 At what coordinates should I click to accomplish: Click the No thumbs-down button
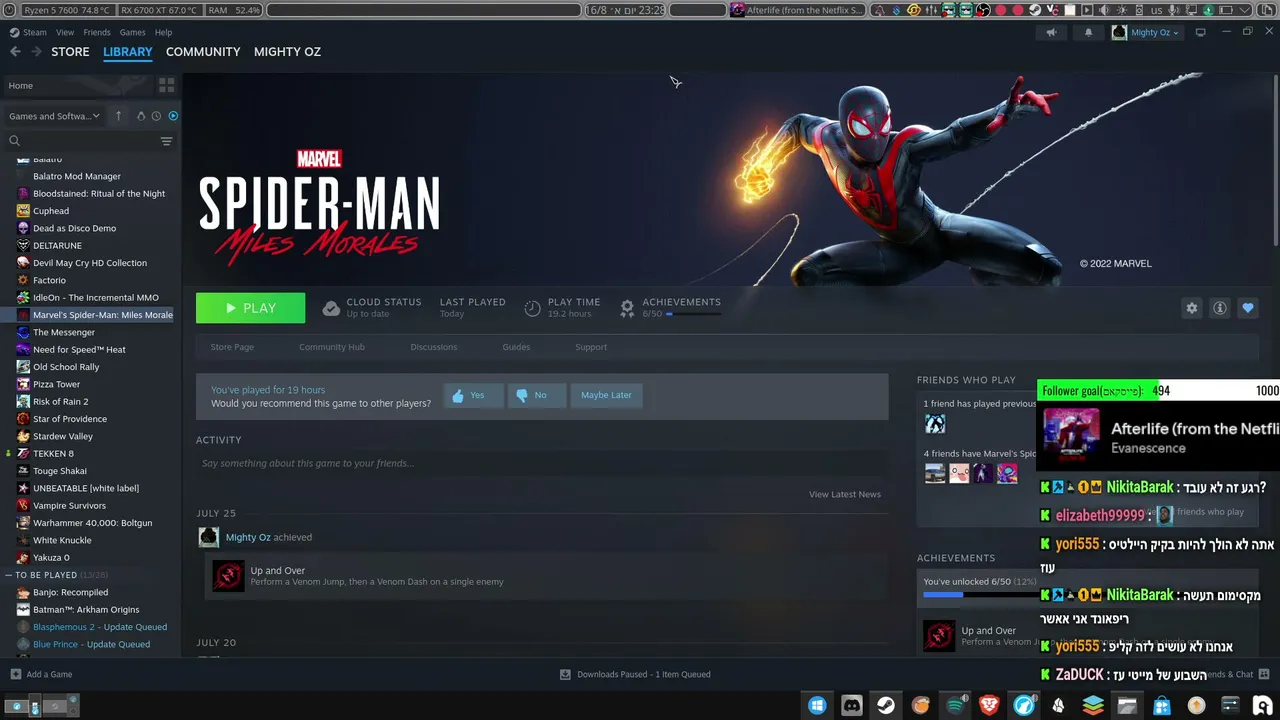[537, 395]
